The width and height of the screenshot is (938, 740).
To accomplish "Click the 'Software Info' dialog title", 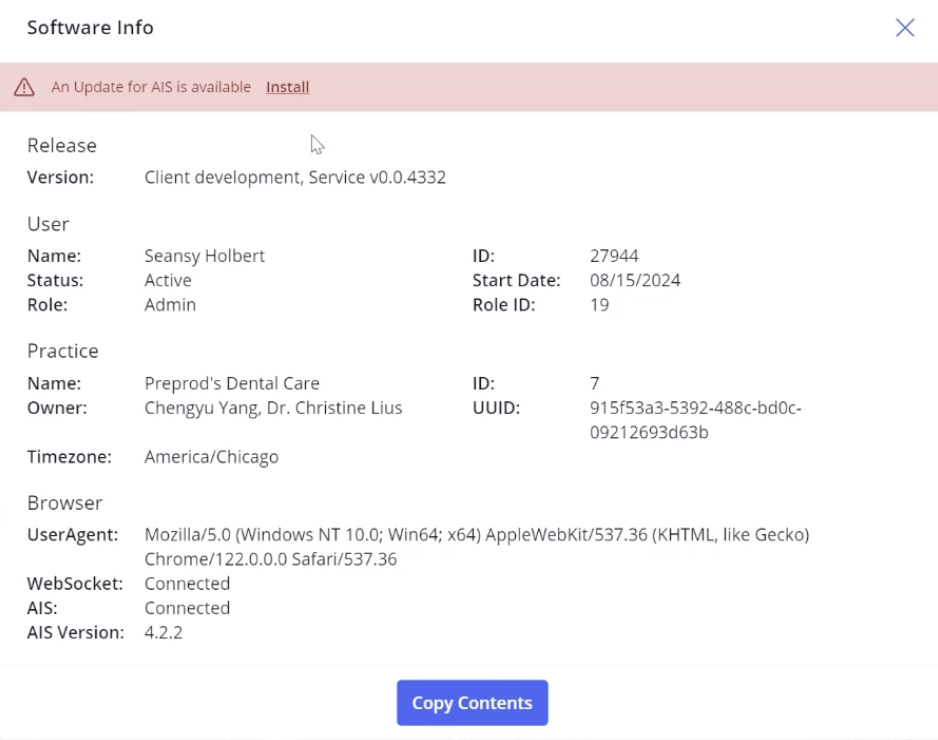I will point(90,28).
